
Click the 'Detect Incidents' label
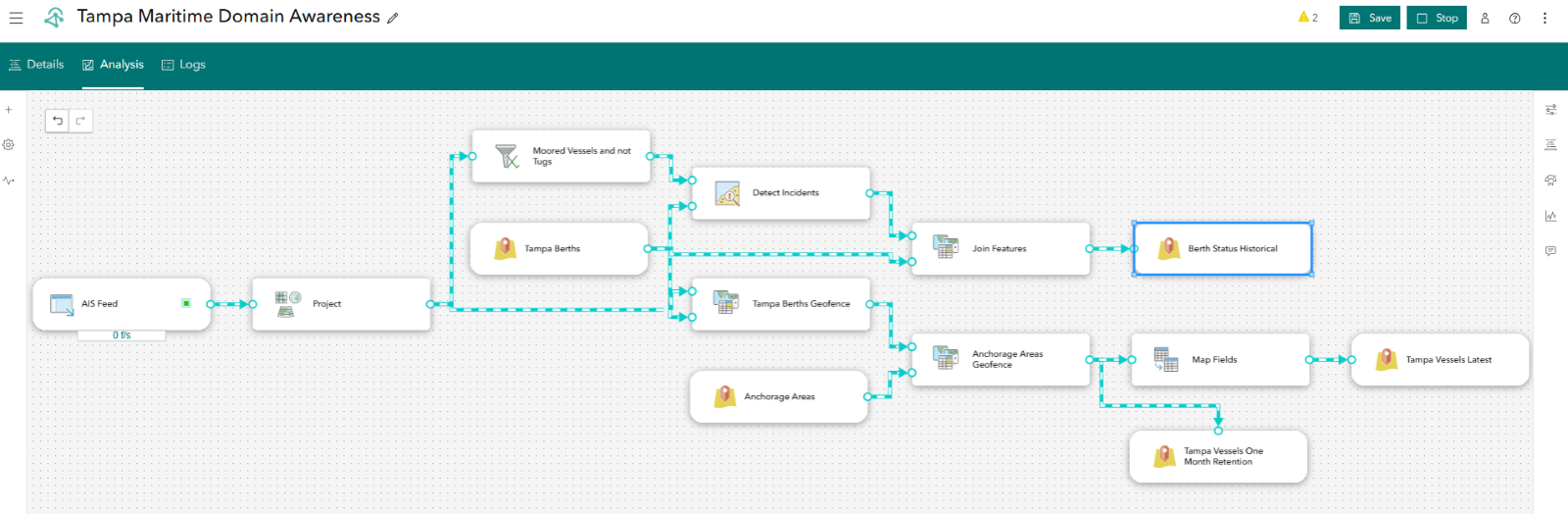[785, 193]
